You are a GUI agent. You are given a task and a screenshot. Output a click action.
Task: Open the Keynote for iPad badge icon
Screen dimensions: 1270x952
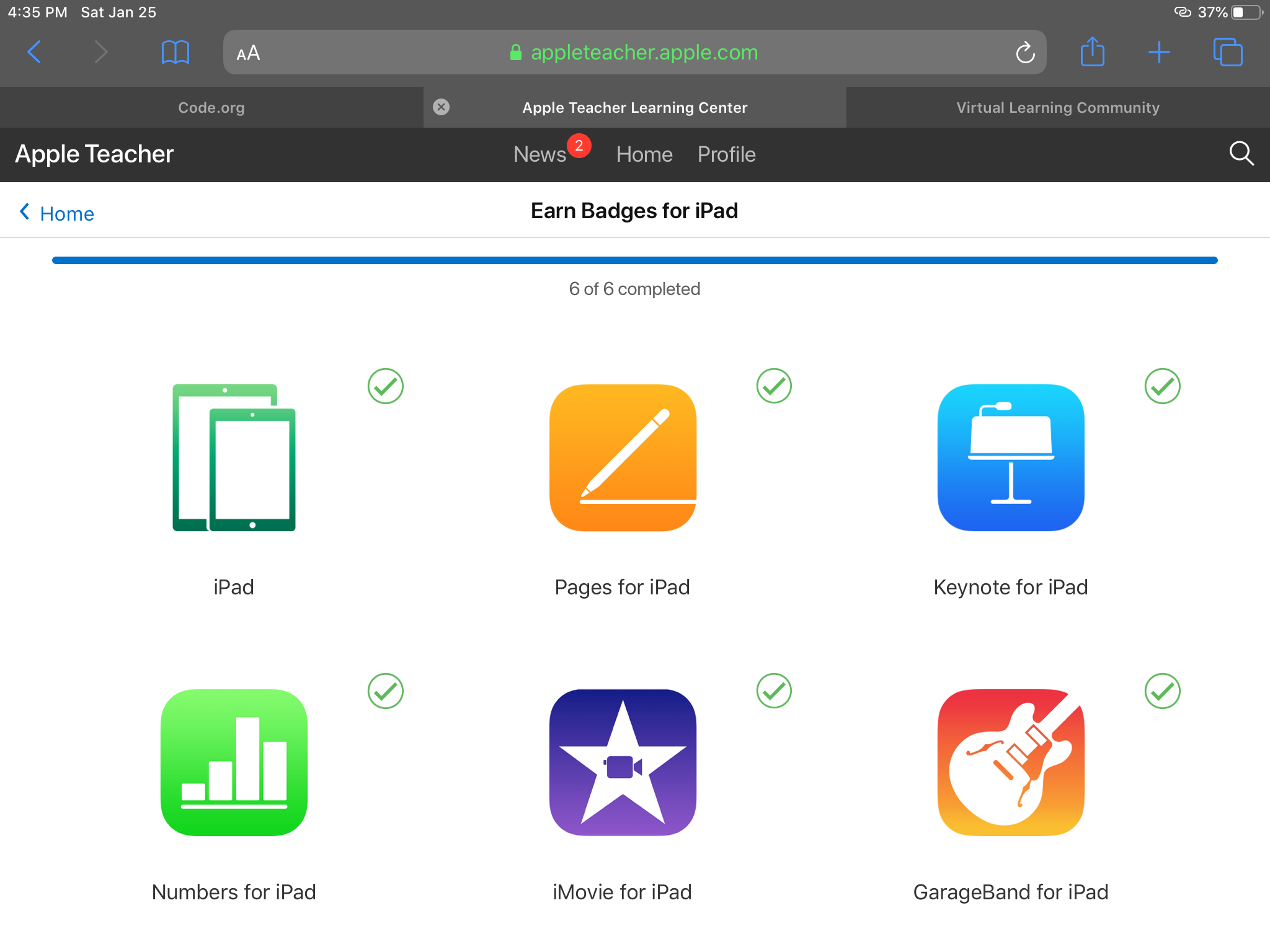click(1011, 457)
